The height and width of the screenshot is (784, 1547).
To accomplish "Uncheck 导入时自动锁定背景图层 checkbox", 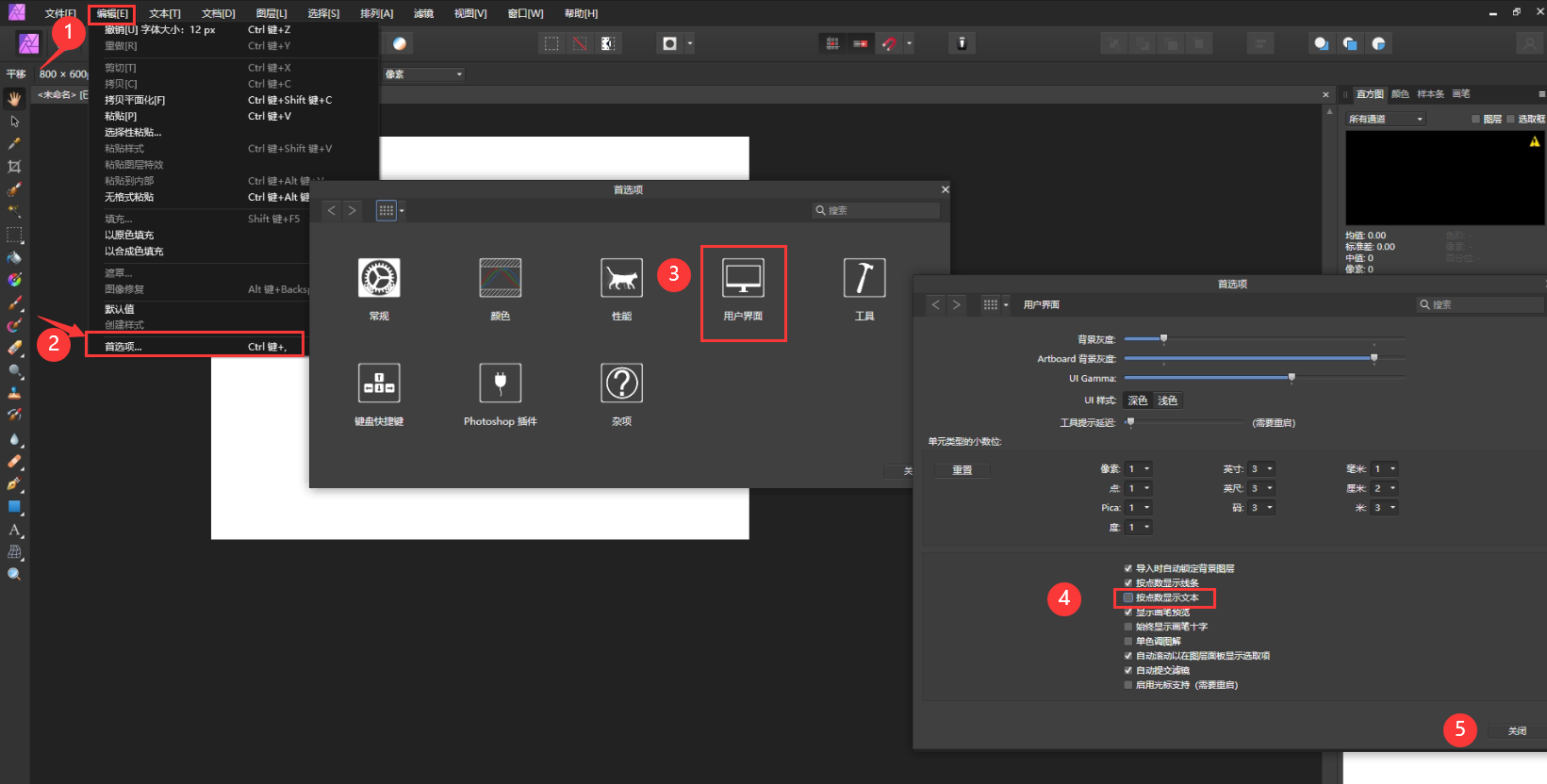I will click(x=1128, y=568).
